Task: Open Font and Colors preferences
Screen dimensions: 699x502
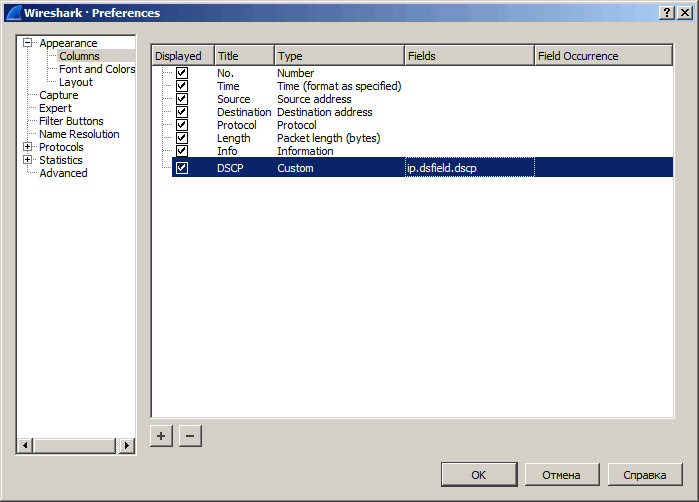Action: [x=97, y=69]
